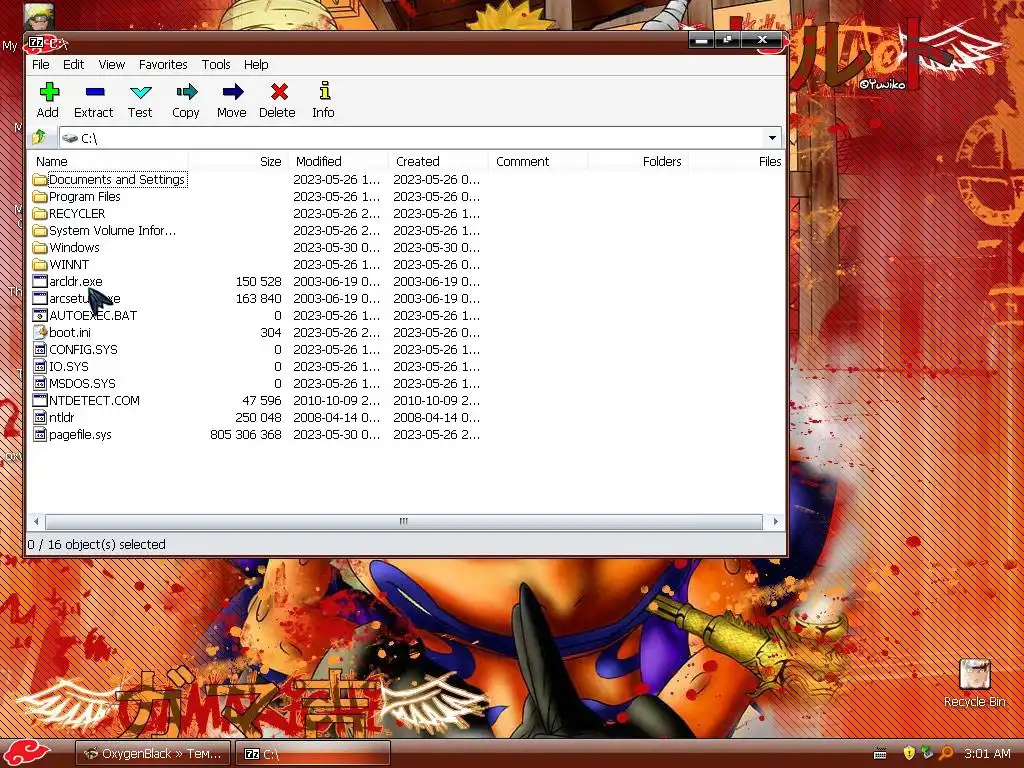Click the Comment column header
1024x768 pixels.
[538, 161]
